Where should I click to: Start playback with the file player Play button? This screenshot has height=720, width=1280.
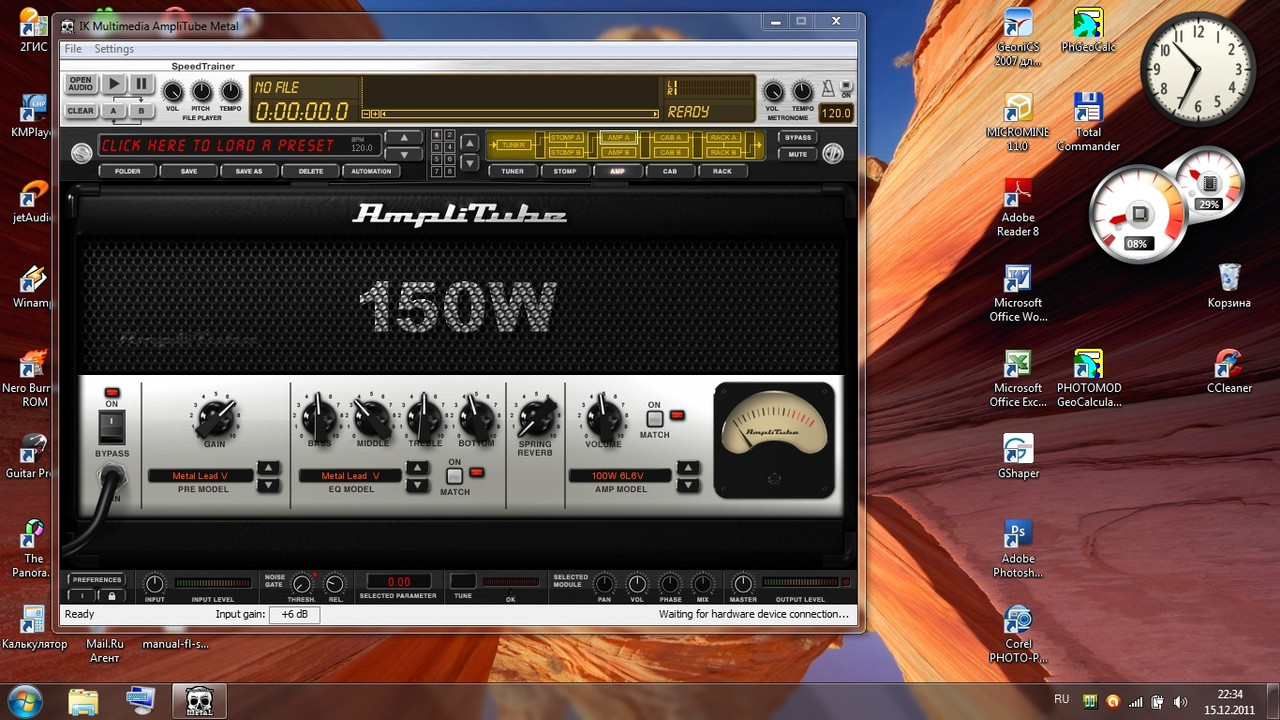click(114, 84)
